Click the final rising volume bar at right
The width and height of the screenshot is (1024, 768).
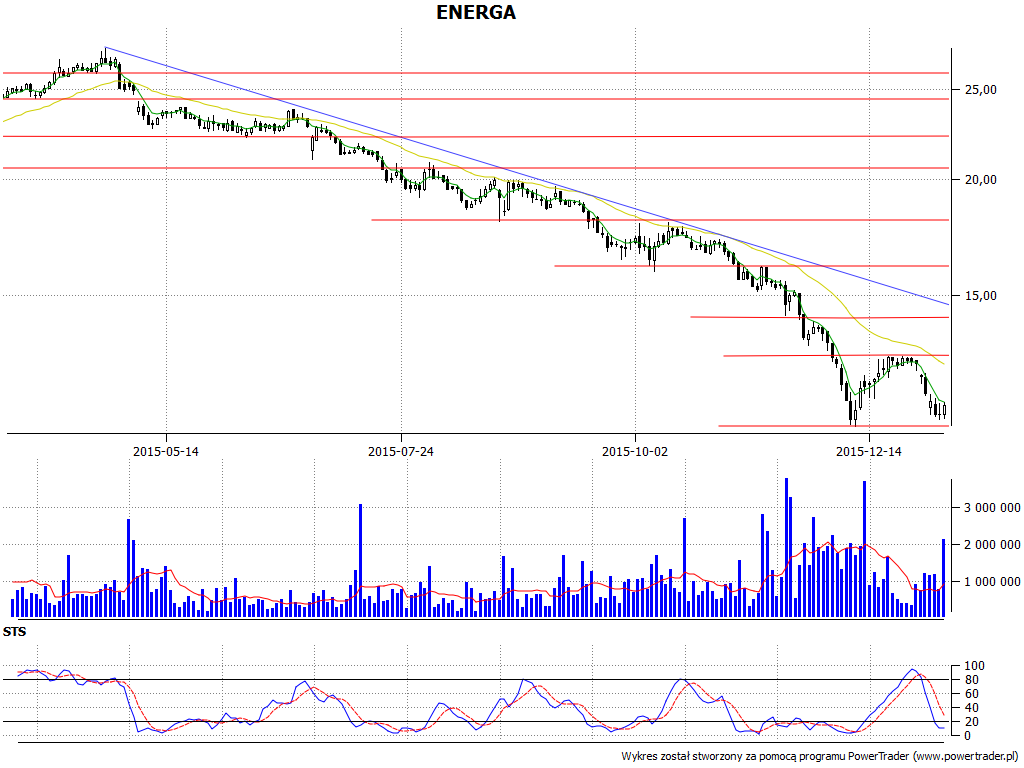click(943, 578)
